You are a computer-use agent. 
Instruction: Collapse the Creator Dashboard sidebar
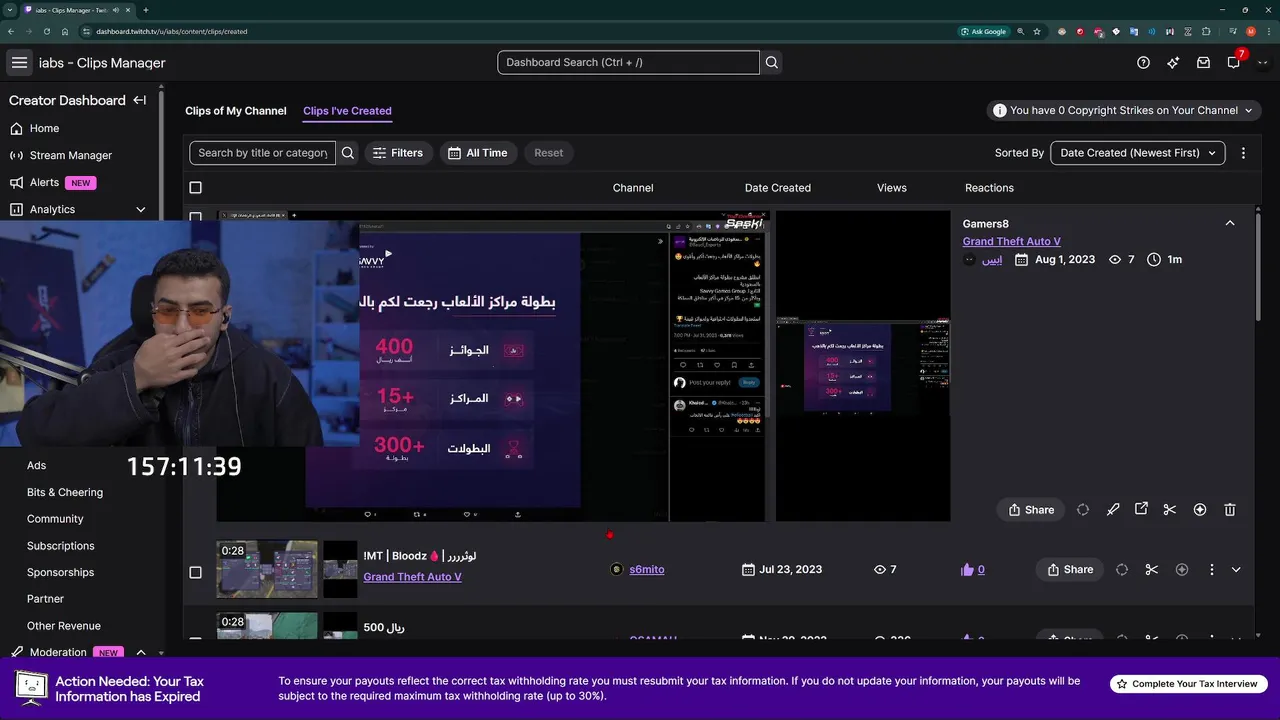pos(140,100)
